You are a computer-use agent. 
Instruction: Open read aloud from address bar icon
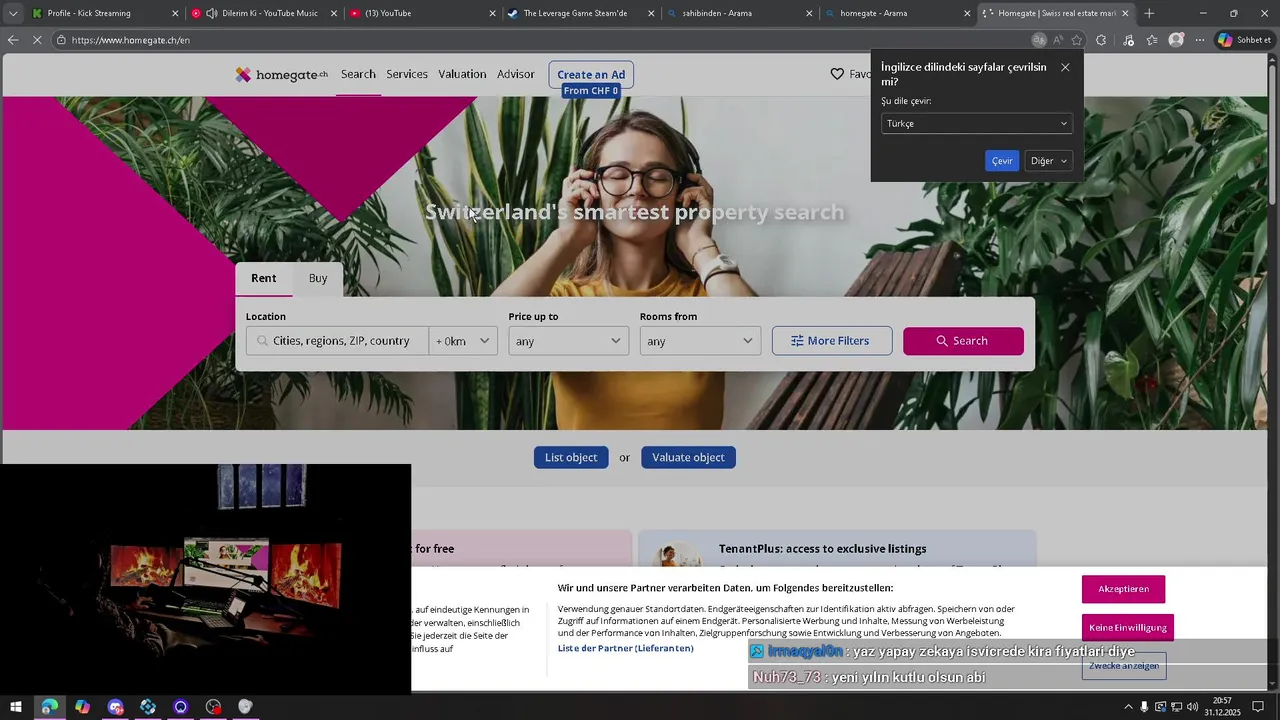tap(1058, 40)
